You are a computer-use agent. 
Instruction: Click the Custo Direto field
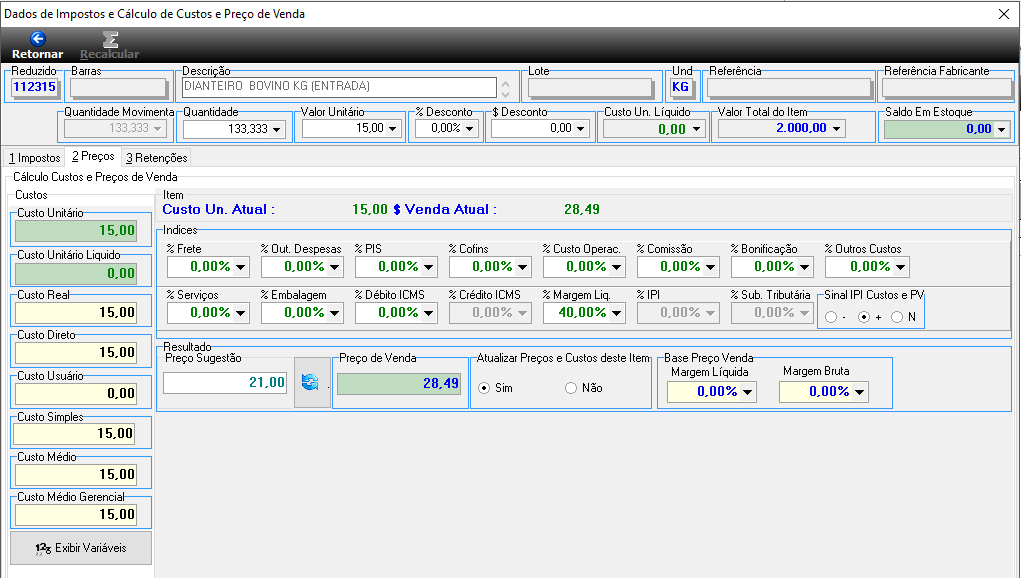click(x=76, y=353)
